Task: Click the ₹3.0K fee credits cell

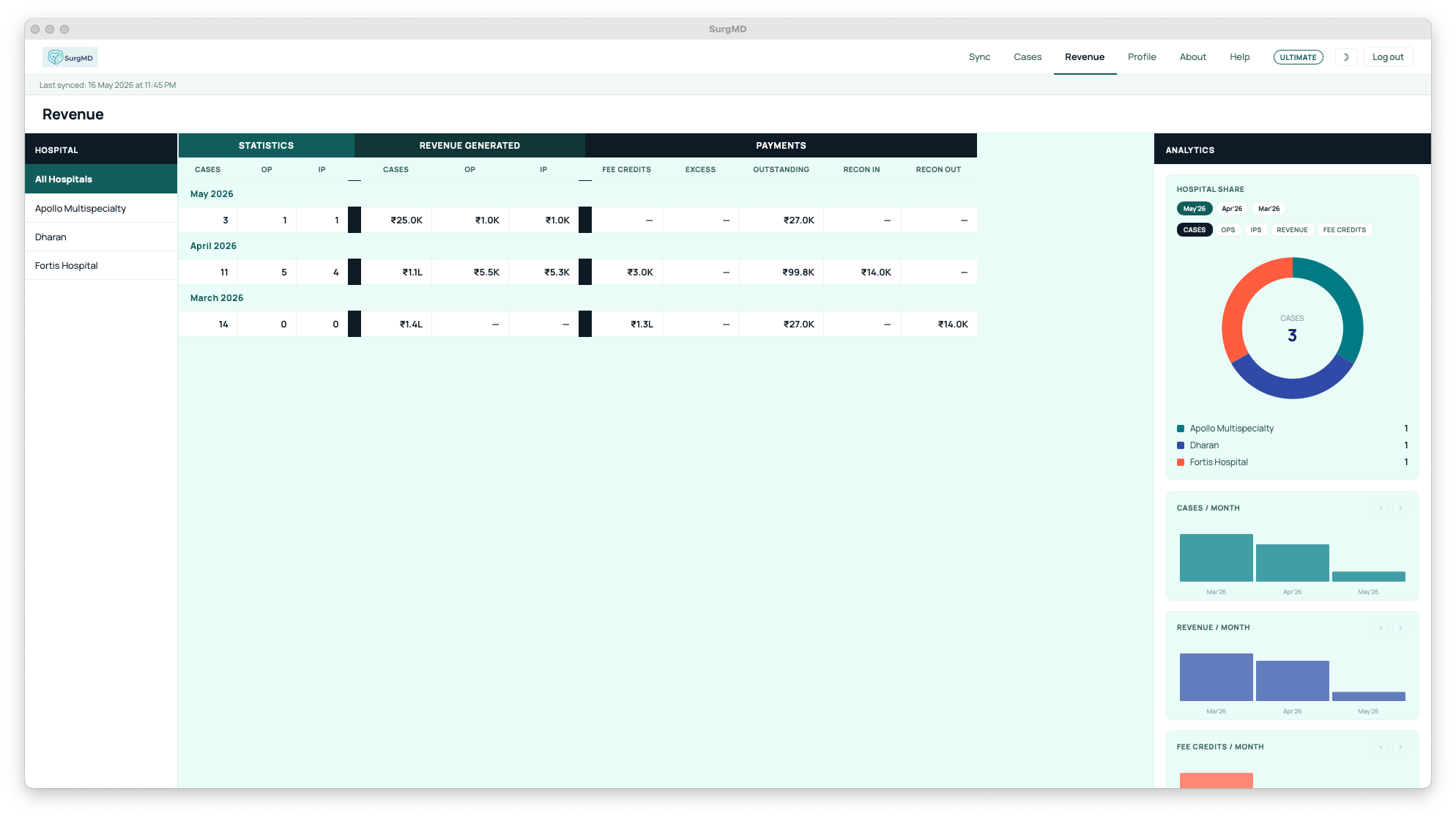Action: 627,273
